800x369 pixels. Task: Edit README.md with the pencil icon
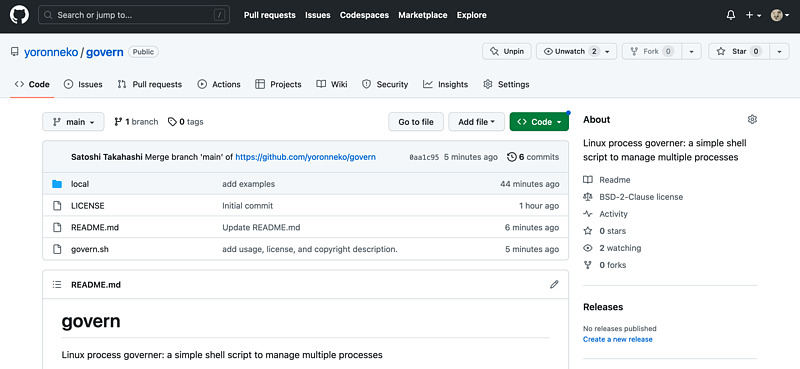tap(554, 284)
